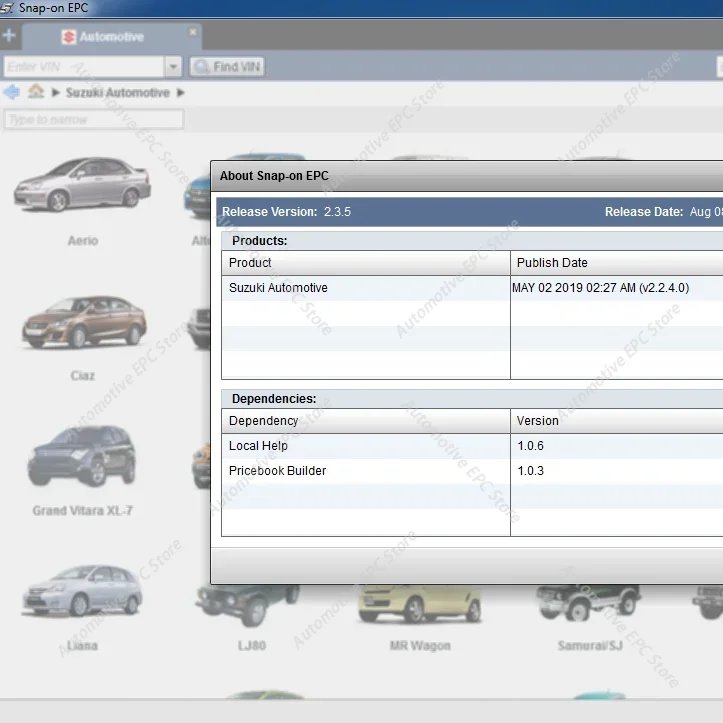This screenshot has width=723, height=723.
Task: Click the Aerio label
Action: click(83, 241)
